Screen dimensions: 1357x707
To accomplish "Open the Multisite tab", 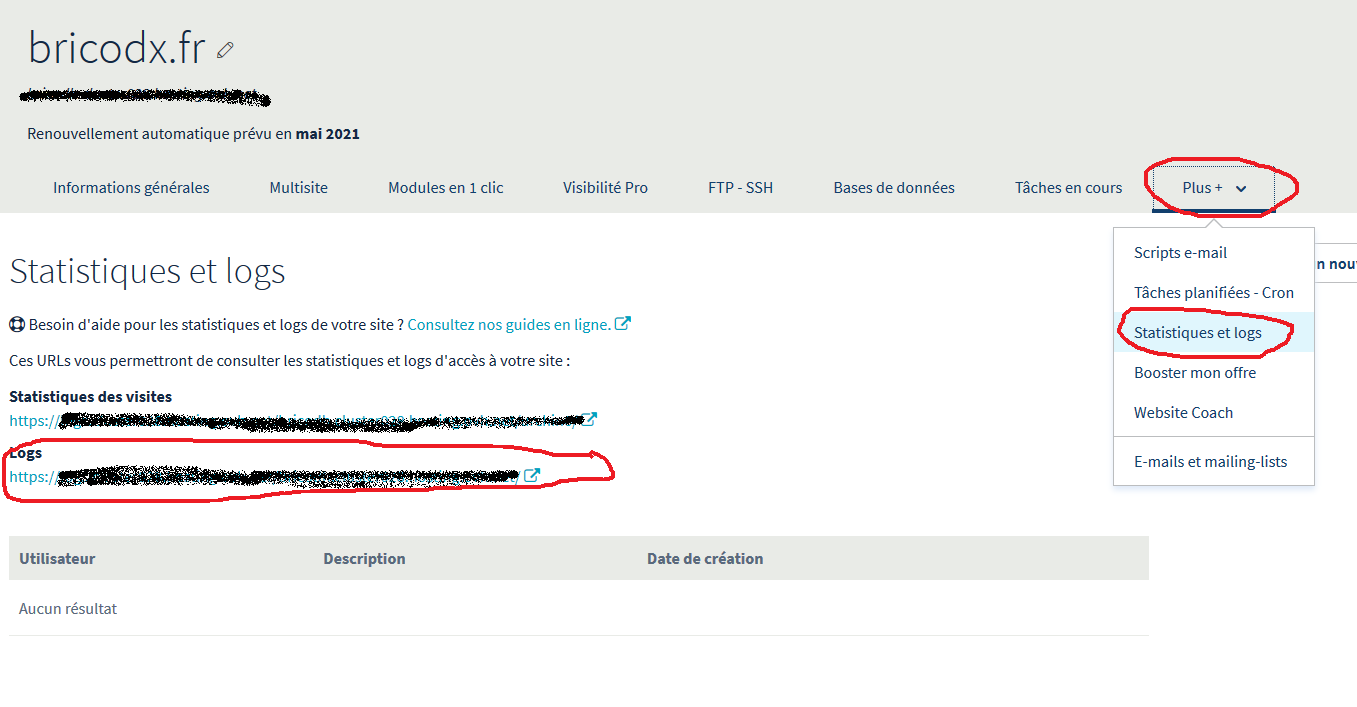I will click(298, 188).
